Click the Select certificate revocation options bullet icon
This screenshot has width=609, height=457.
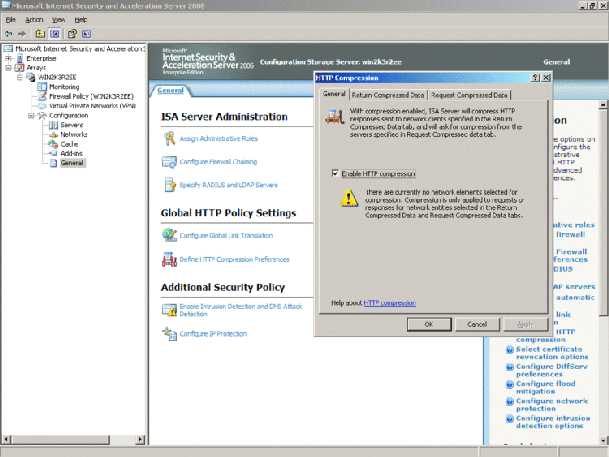(x=510, y=349)
